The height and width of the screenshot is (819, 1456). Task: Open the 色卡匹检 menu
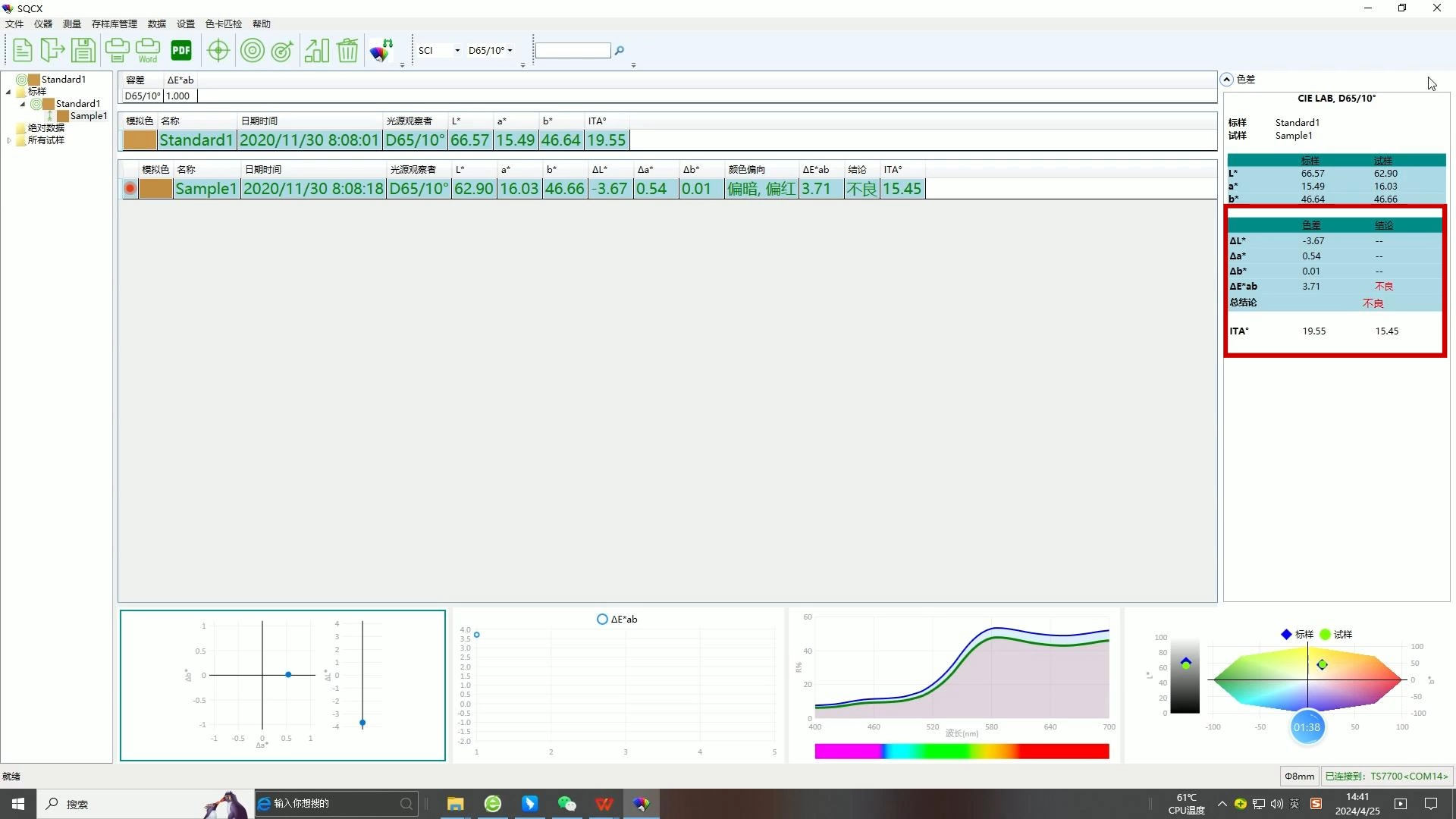(223, 24)
